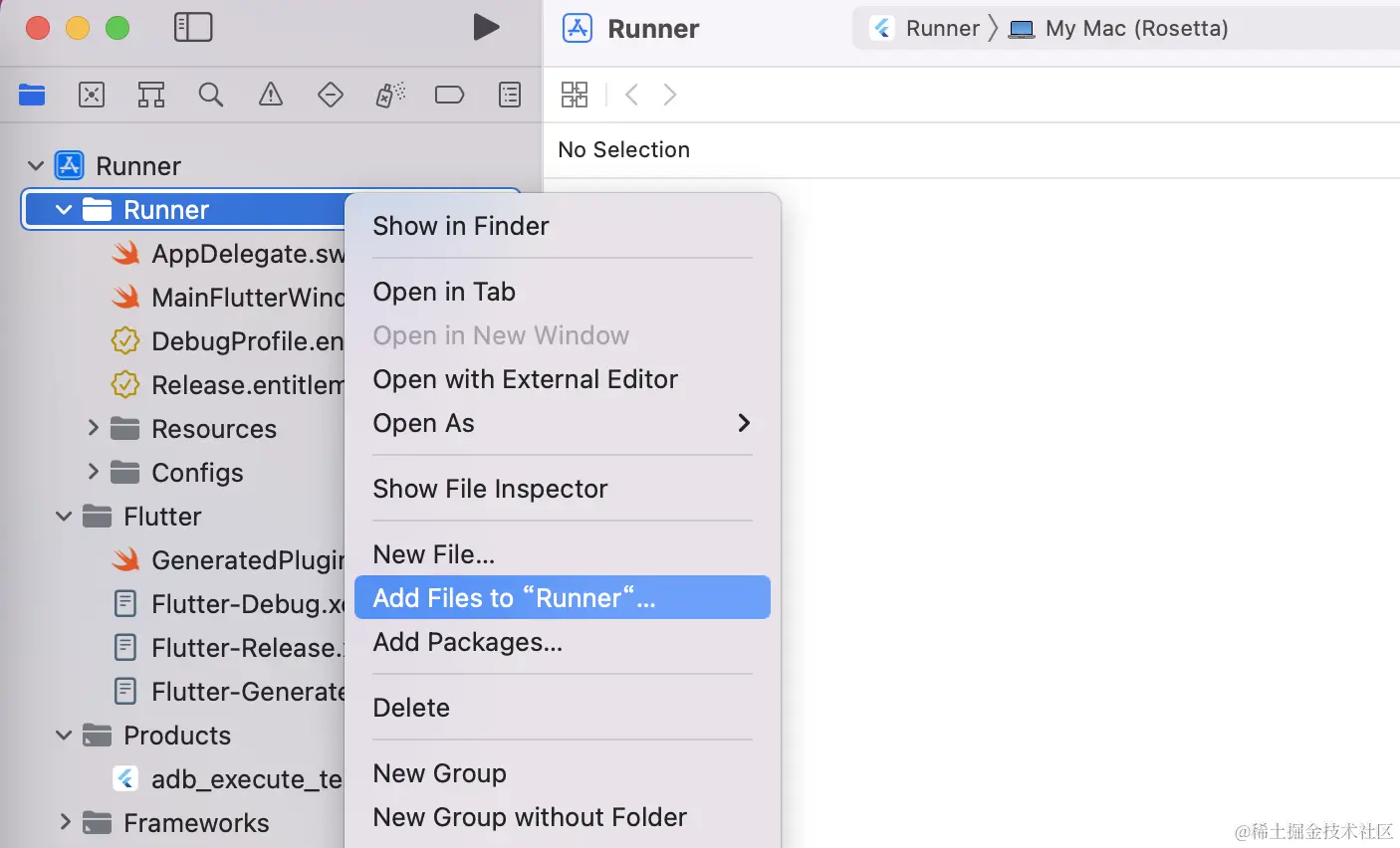Open the Symbol navigator
Image resolution: width=1400 pixels, height=848 pixels.
151,95
